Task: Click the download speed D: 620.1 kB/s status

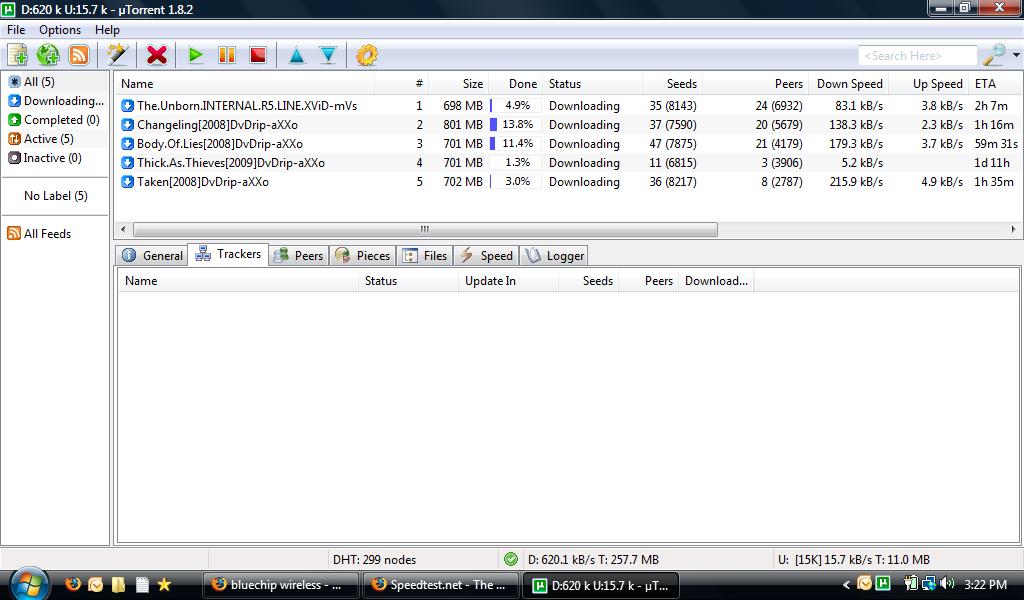Action: point(593,560)
